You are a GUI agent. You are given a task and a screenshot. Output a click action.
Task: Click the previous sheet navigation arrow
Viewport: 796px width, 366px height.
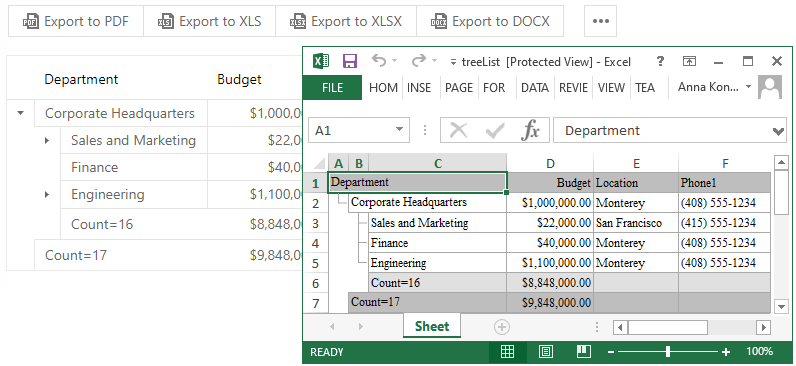(332, 327)
